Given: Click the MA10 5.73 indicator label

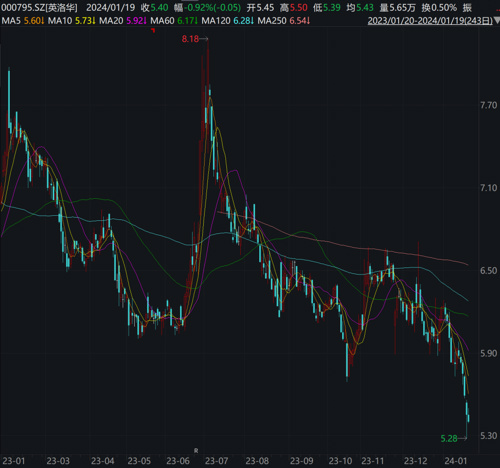Looking at the screenshot, I should point(72,21).
